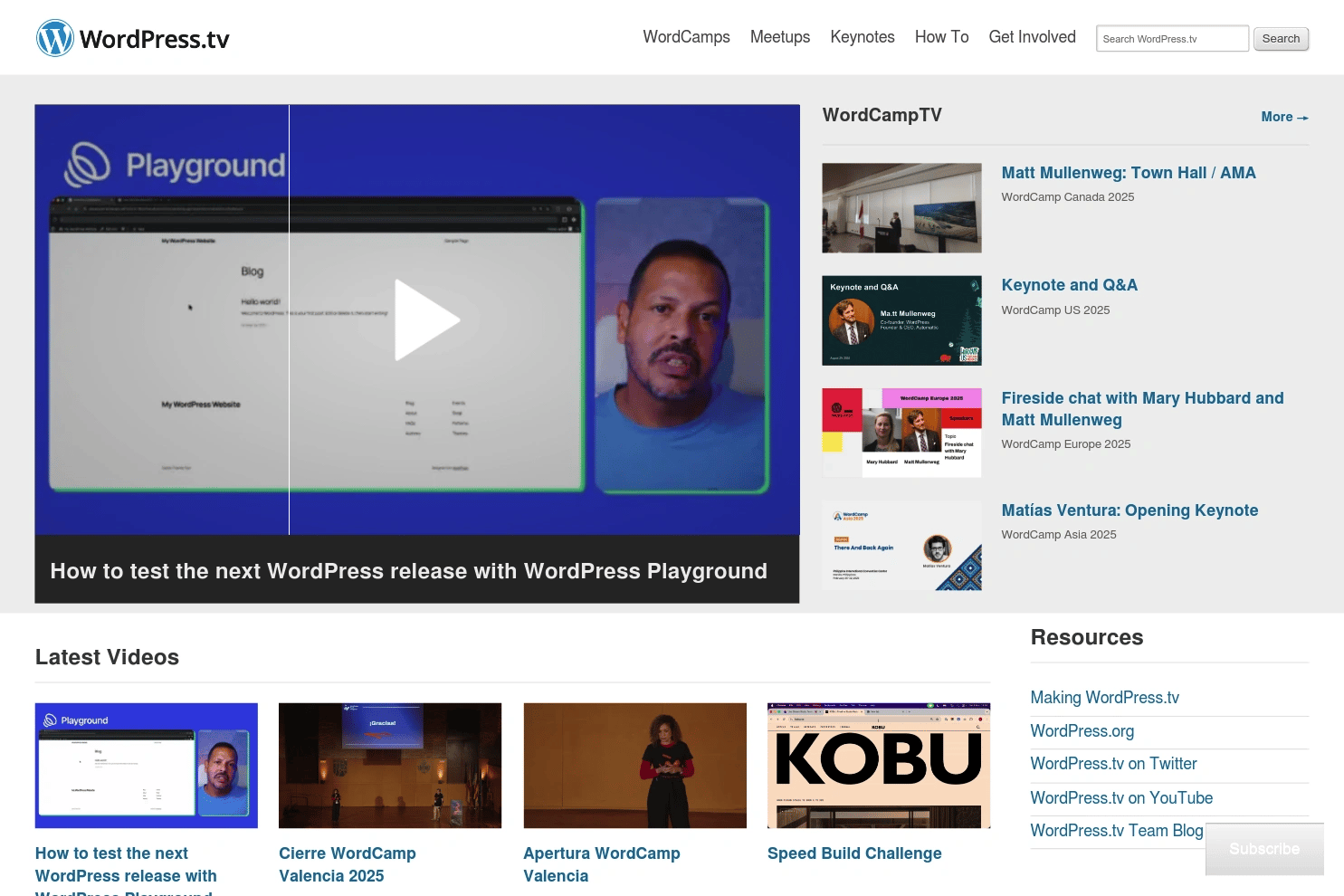Open WordPress.tv on YouTube resource
The height and width of the screenshot is (896, 1344).
coord(1120,797)
